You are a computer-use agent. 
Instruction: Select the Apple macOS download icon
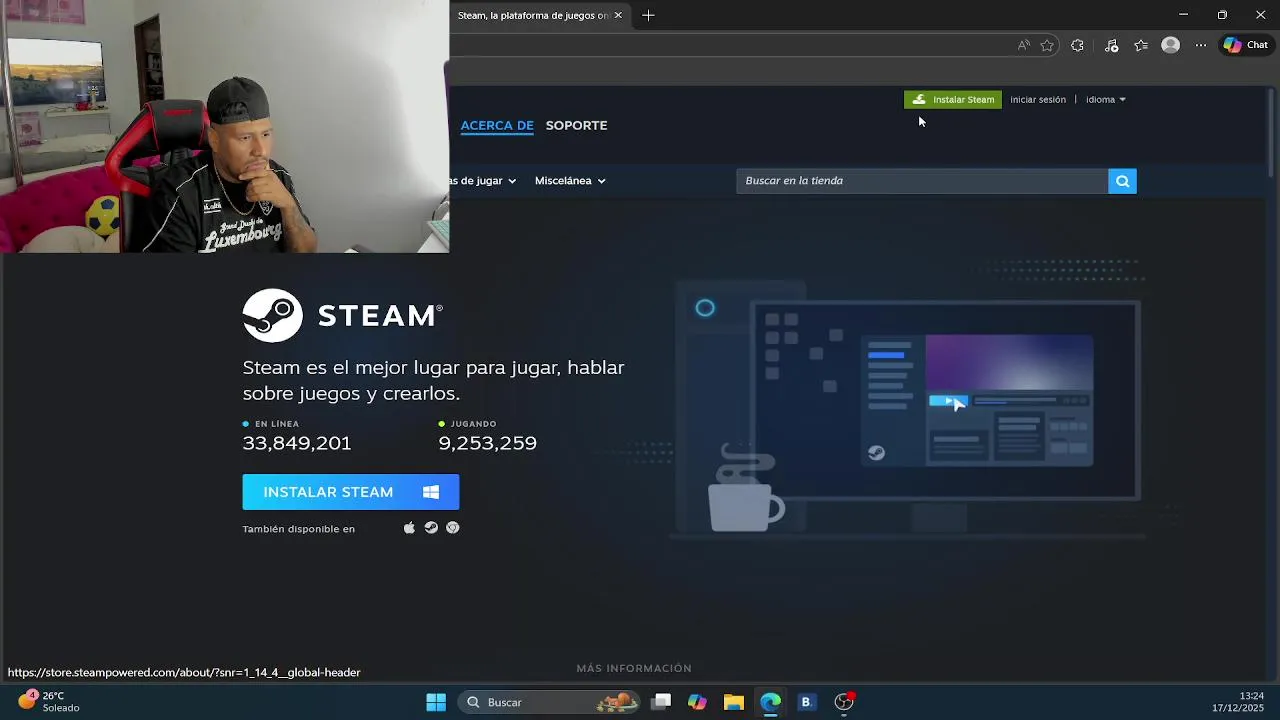pyautogui.click(x=409, y=528)
